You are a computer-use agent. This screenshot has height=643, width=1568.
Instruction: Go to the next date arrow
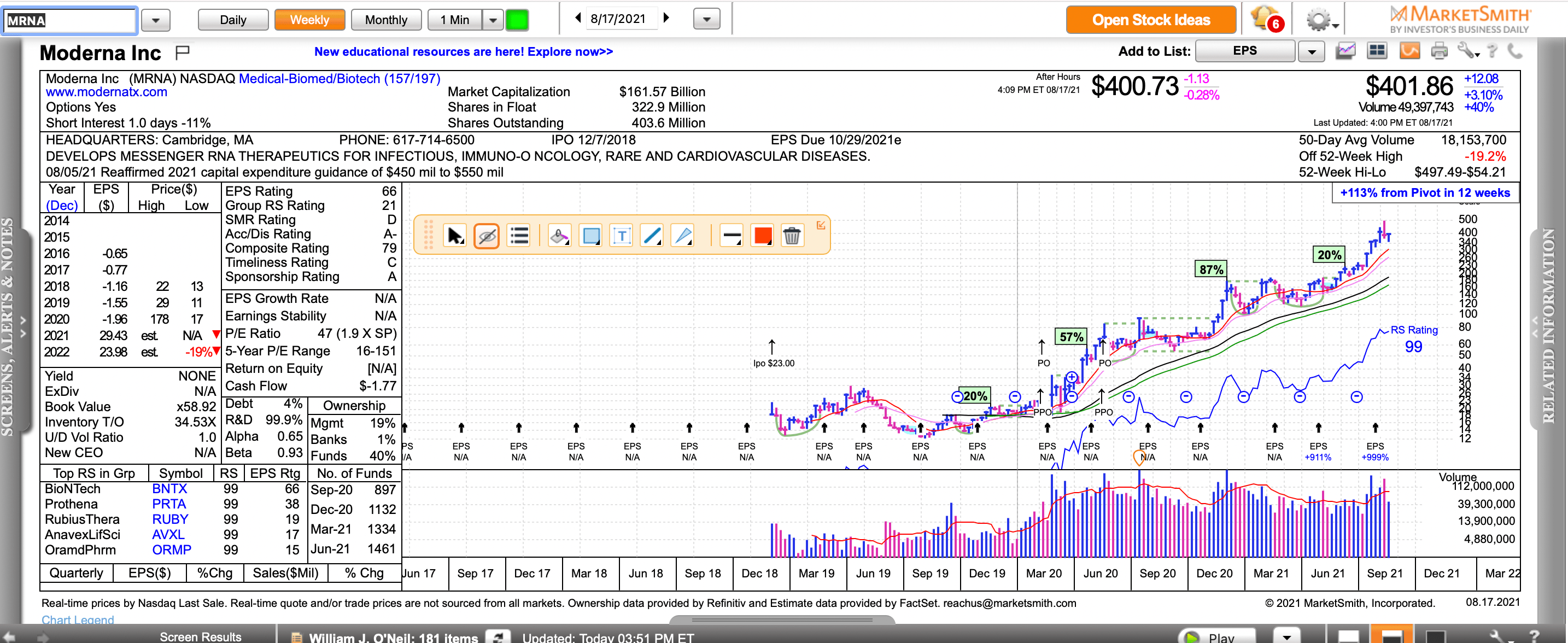click(666, 18)
